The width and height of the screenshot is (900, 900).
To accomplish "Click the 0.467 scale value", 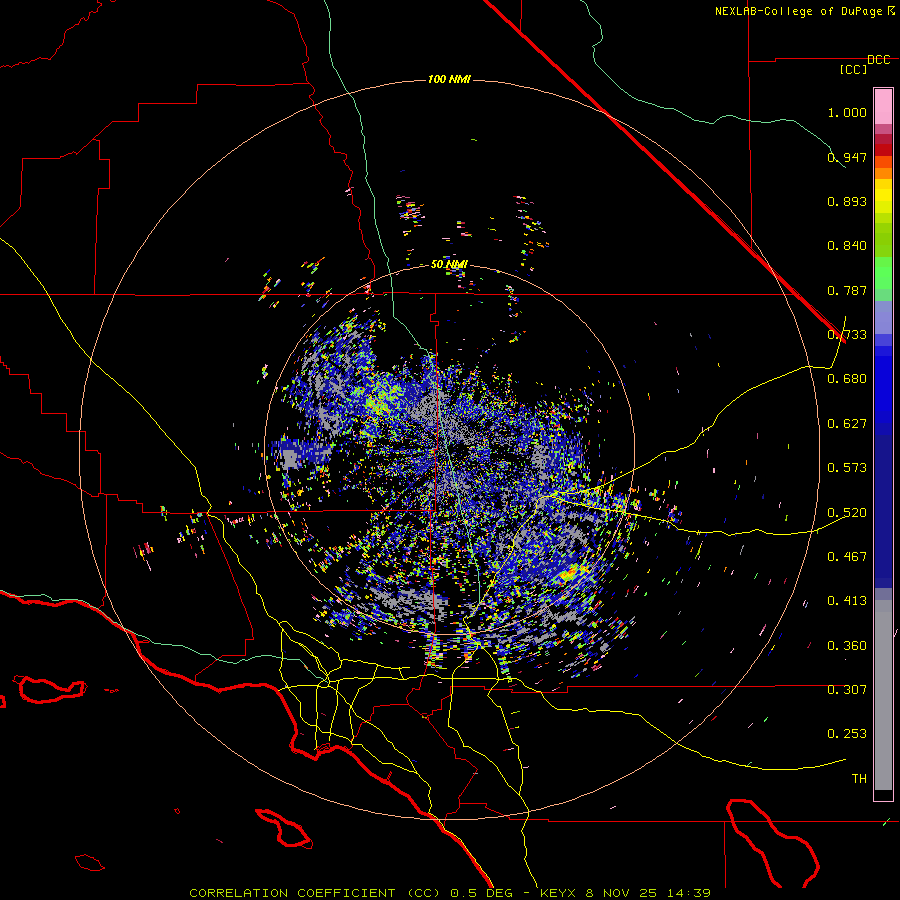I will coord(847,557).
